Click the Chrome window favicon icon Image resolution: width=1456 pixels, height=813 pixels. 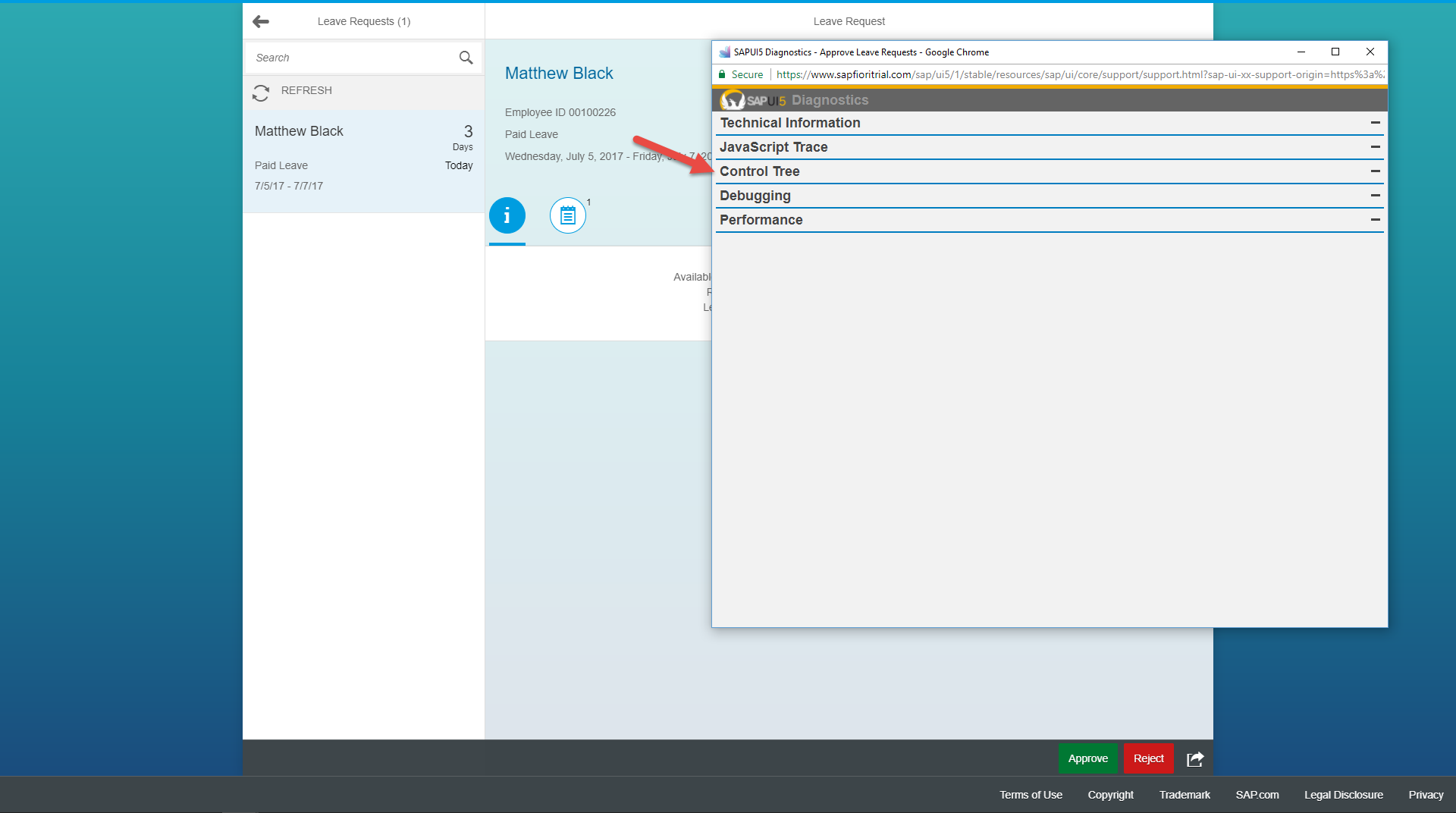(724, 52)
